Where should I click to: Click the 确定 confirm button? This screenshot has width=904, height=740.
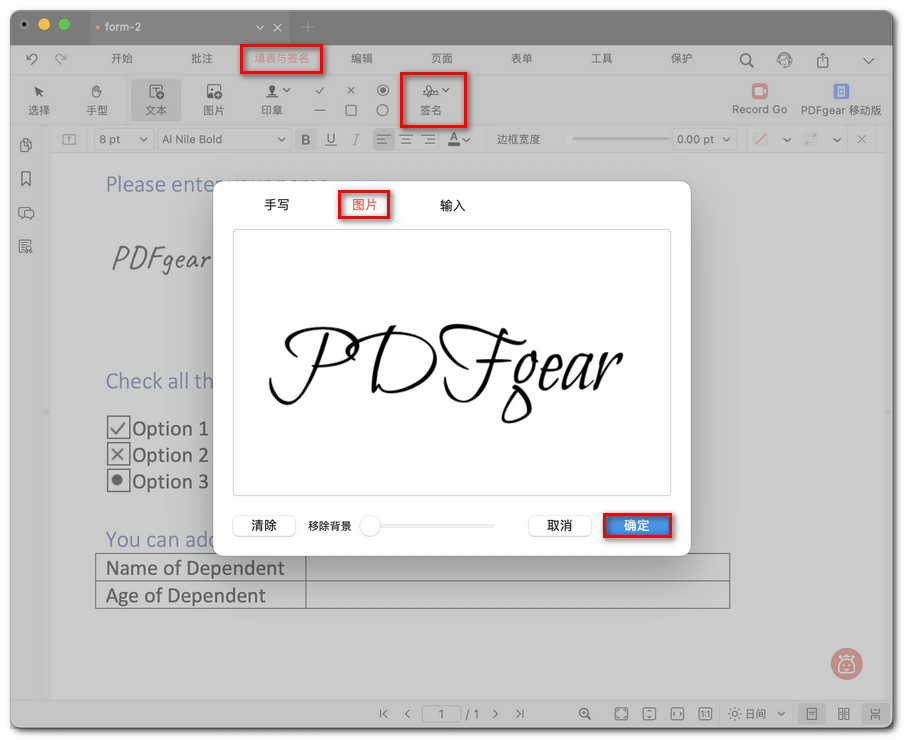point(637,525)
